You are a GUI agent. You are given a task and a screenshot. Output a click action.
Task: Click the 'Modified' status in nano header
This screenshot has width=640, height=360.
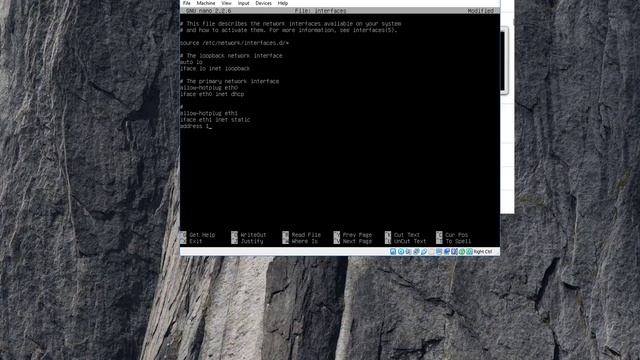(480, 11)
